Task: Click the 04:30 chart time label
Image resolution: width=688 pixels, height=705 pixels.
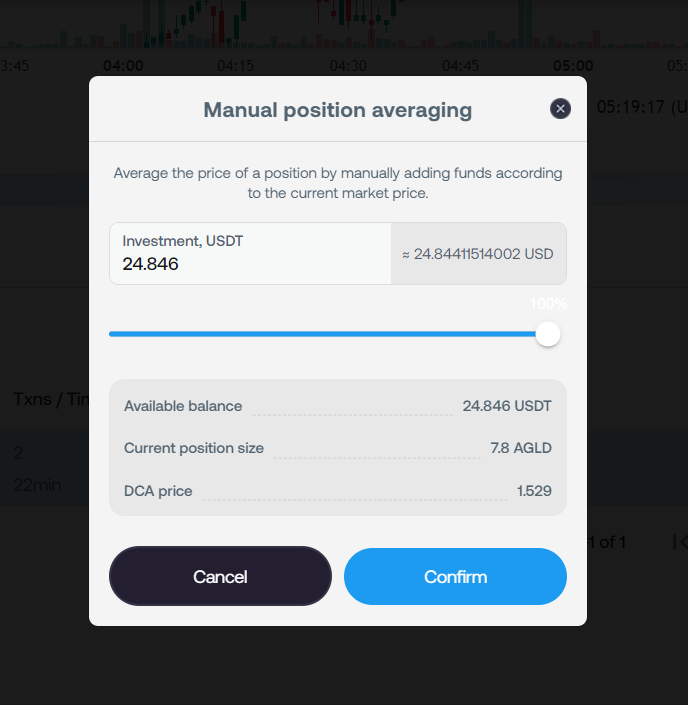Action: click(348, 66)
